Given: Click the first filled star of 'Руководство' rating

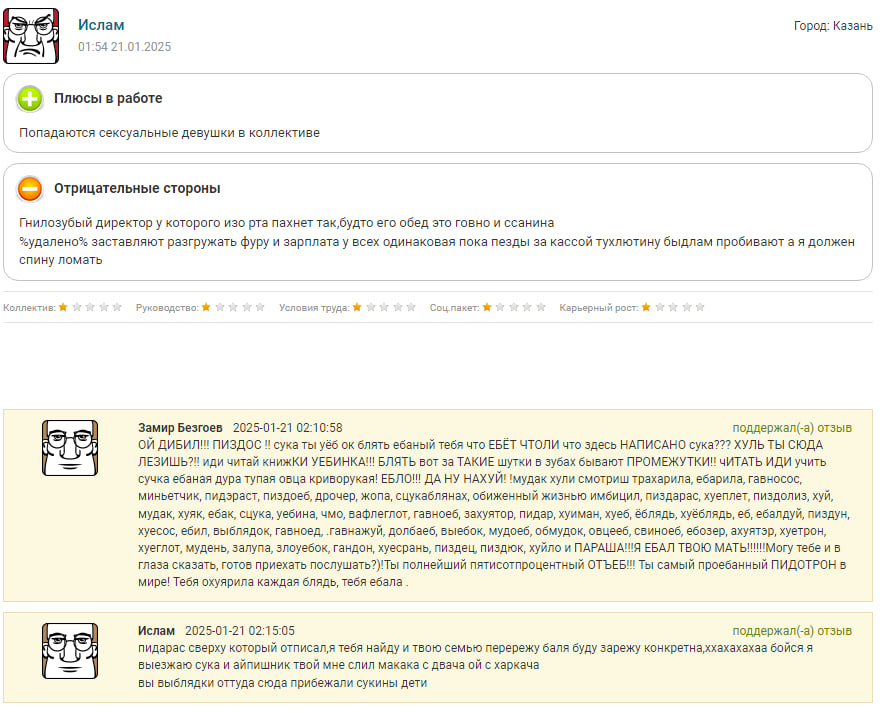Looking at the screenshot, I should [206, 307].
